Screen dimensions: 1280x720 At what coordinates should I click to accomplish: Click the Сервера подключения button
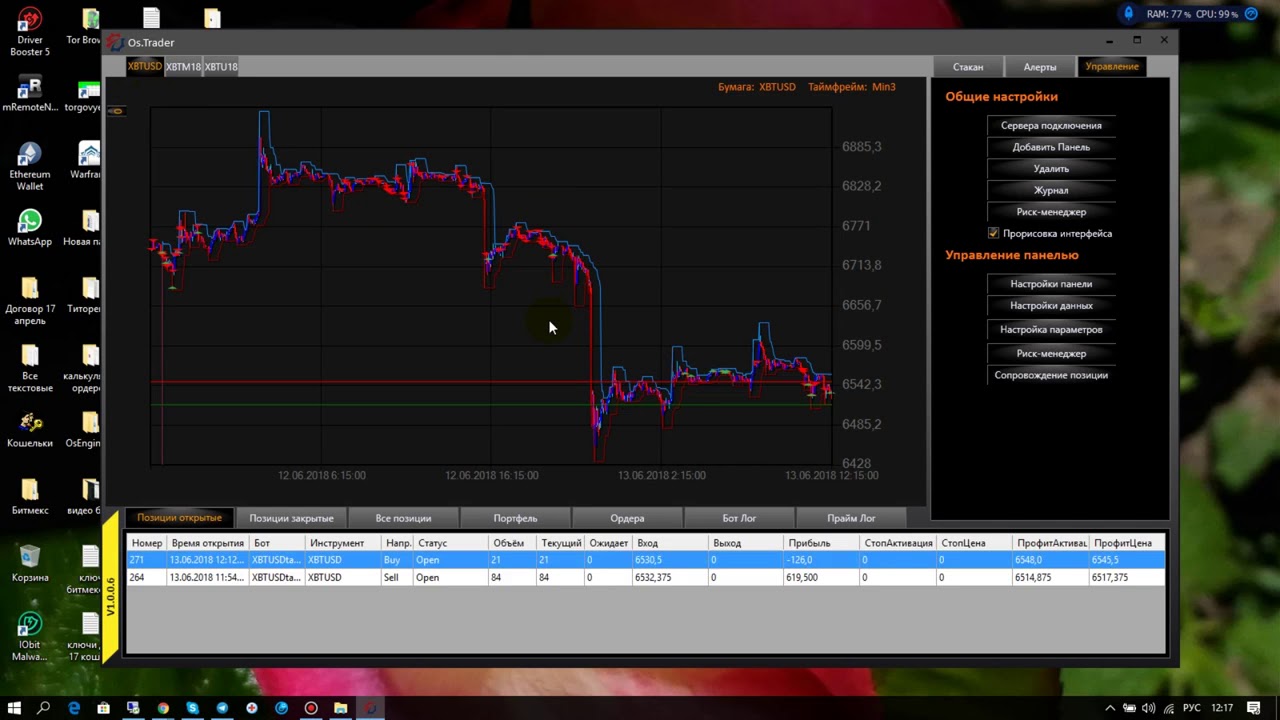point(1051,125)
